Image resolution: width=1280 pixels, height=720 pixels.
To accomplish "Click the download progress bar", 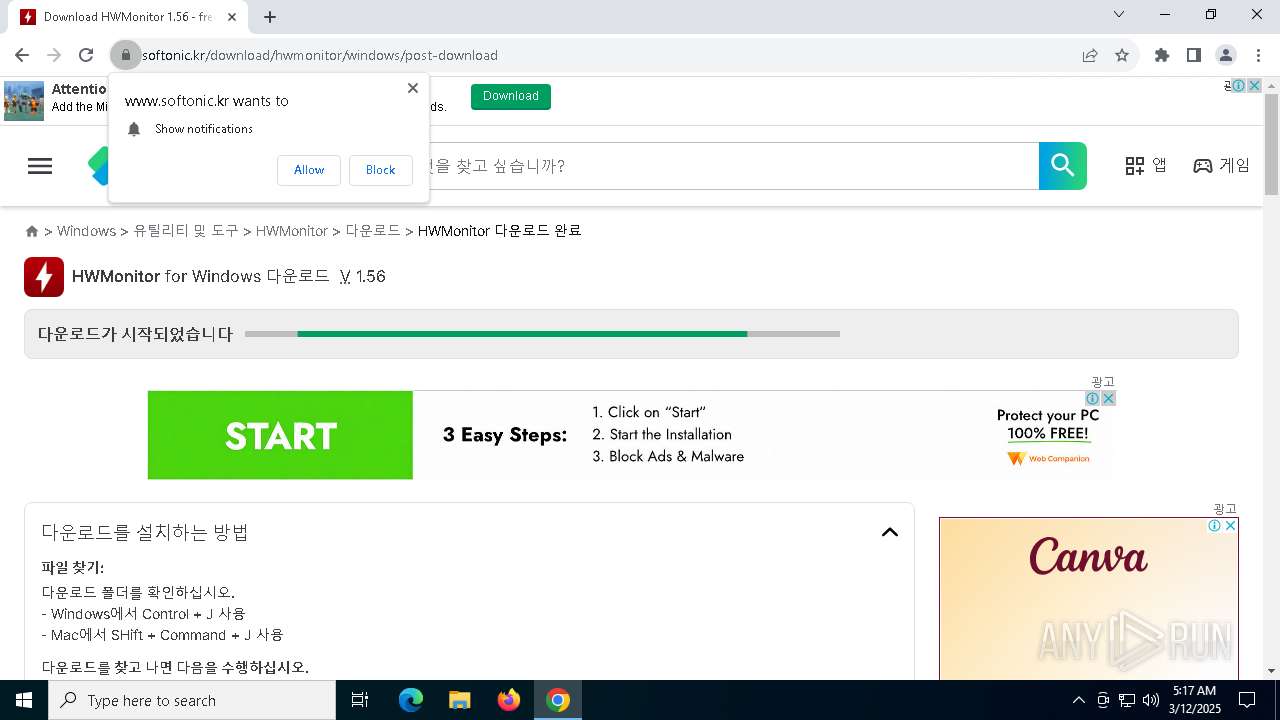I will pyautogui.click(x=542, y=334).
